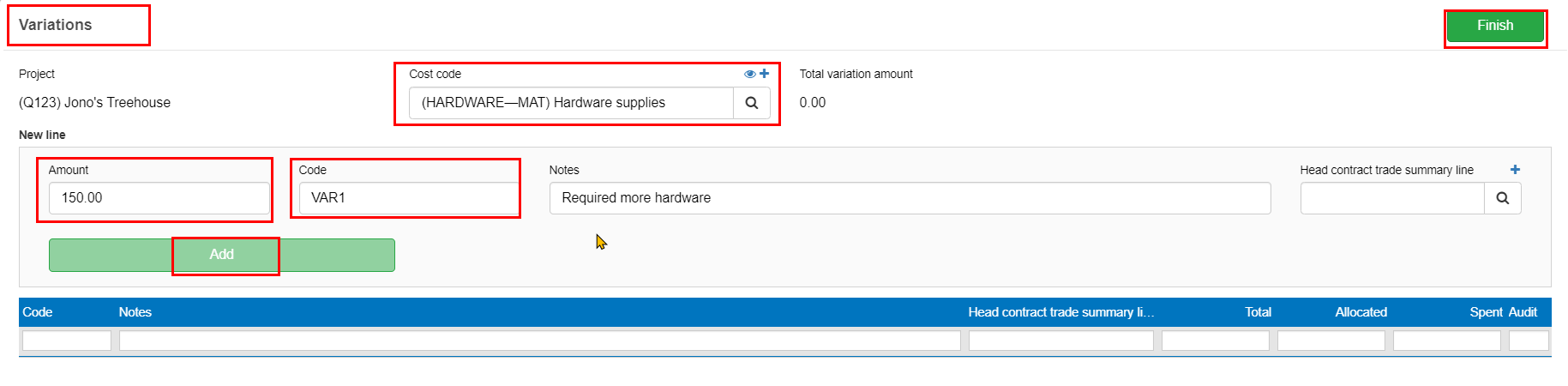Viewport: 1568px width, 386px height.
Task: Click the Code field containing VAR1
Action: tap(410, 198)
